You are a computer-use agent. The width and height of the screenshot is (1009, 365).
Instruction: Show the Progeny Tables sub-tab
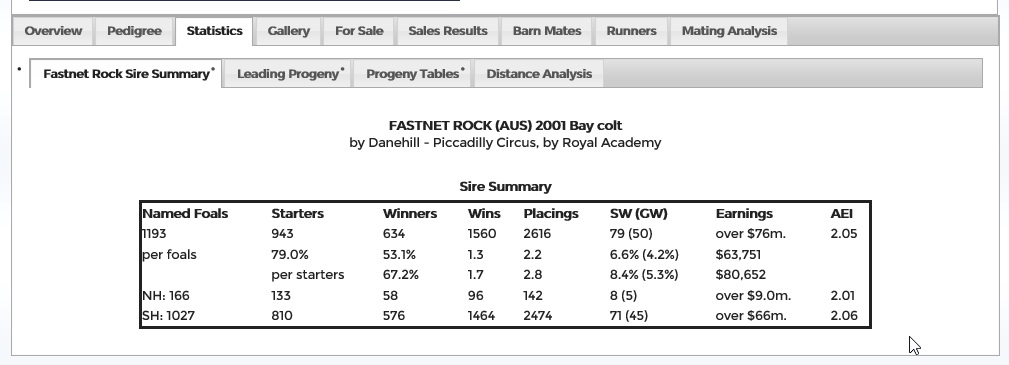tap(412, 73)
